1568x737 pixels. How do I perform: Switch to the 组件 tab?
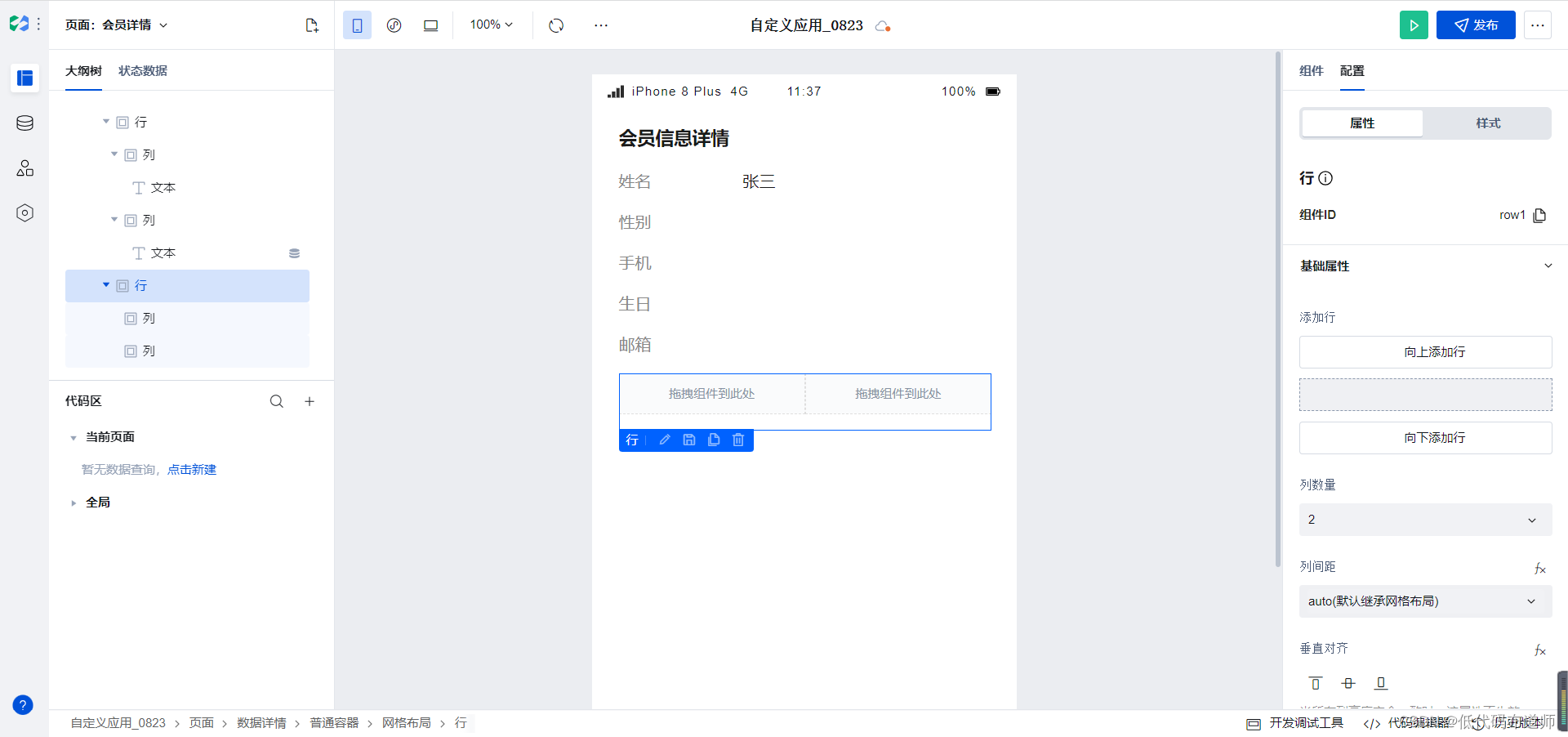(x=1312, y=71)
